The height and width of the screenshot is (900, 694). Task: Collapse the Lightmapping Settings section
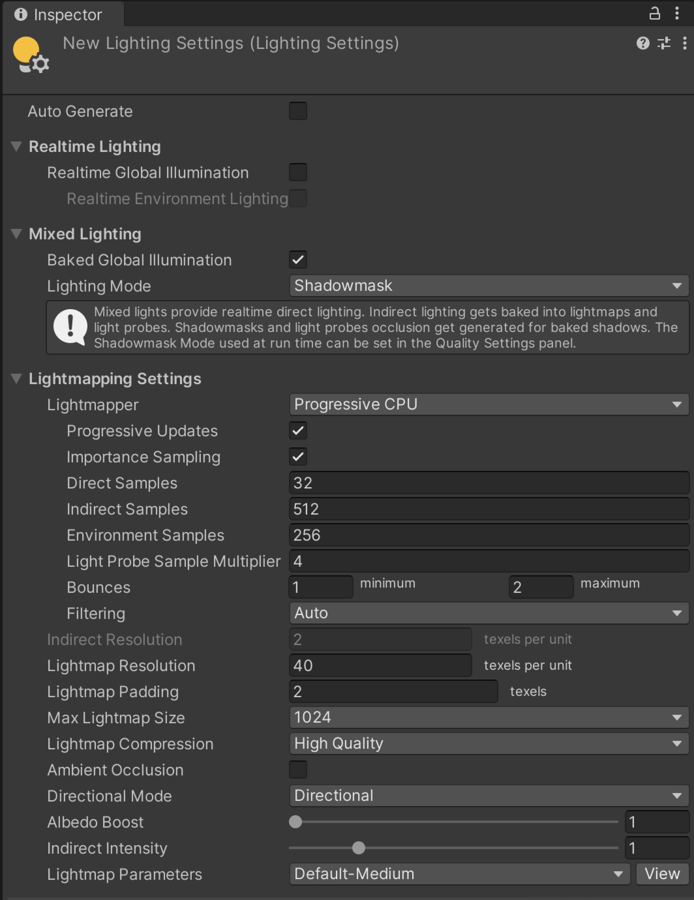coord(14,379)
